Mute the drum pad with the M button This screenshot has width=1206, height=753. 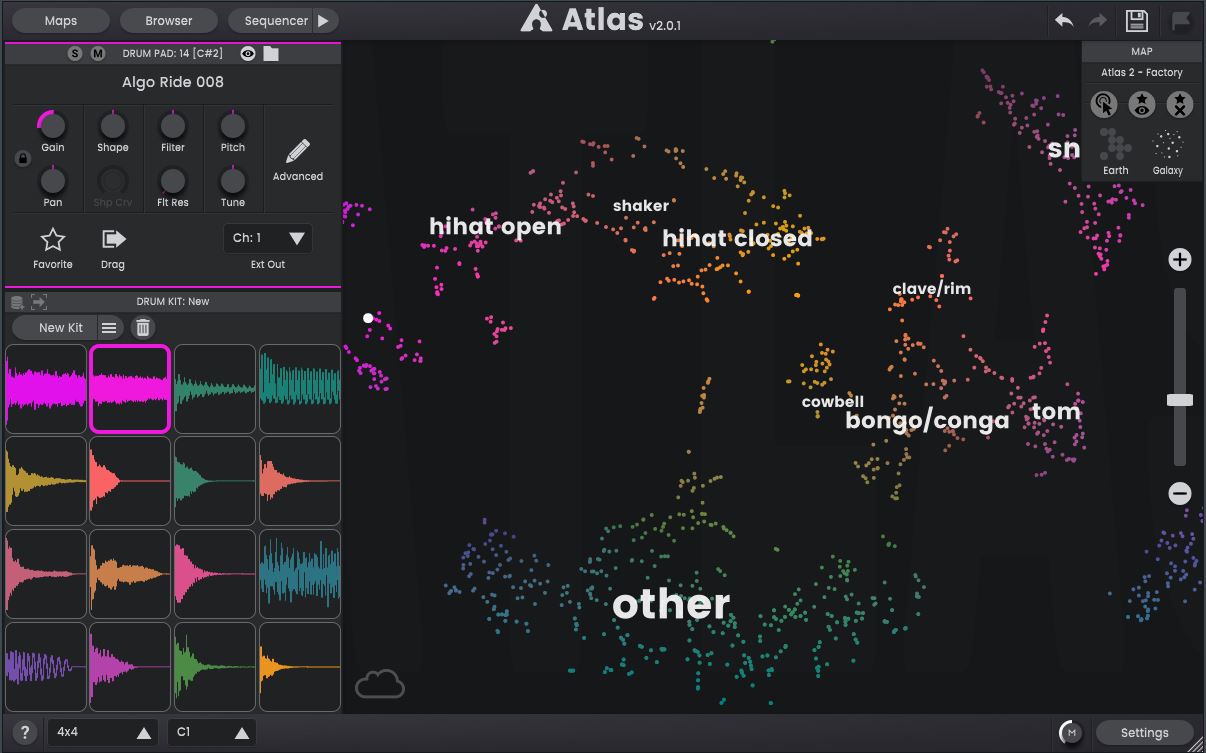98,53
